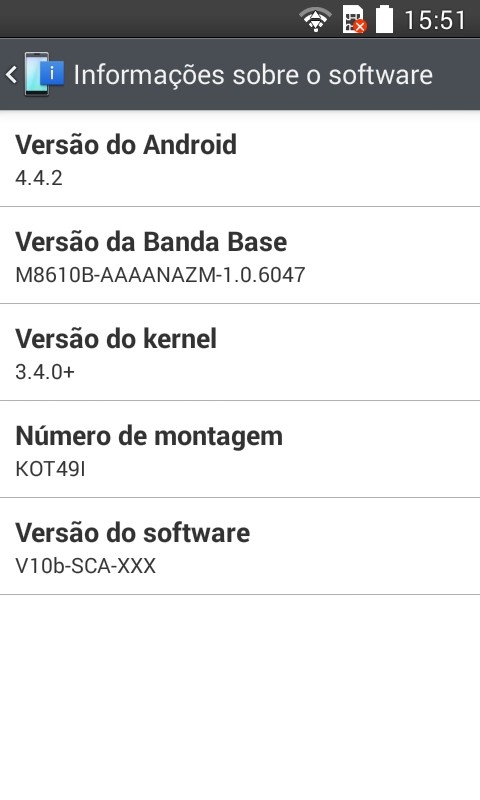Tap the Wi-Fi signal status icon
Screen dimensions: 480x800
(x=315, y=19)
